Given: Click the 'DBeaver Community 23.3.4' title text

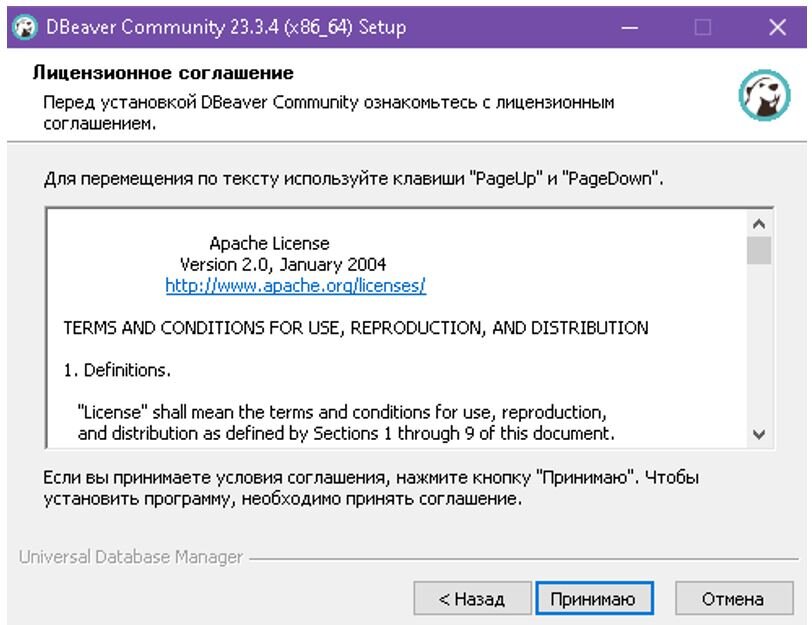Looking at the screenshot, I should click(x=226, y=27).
